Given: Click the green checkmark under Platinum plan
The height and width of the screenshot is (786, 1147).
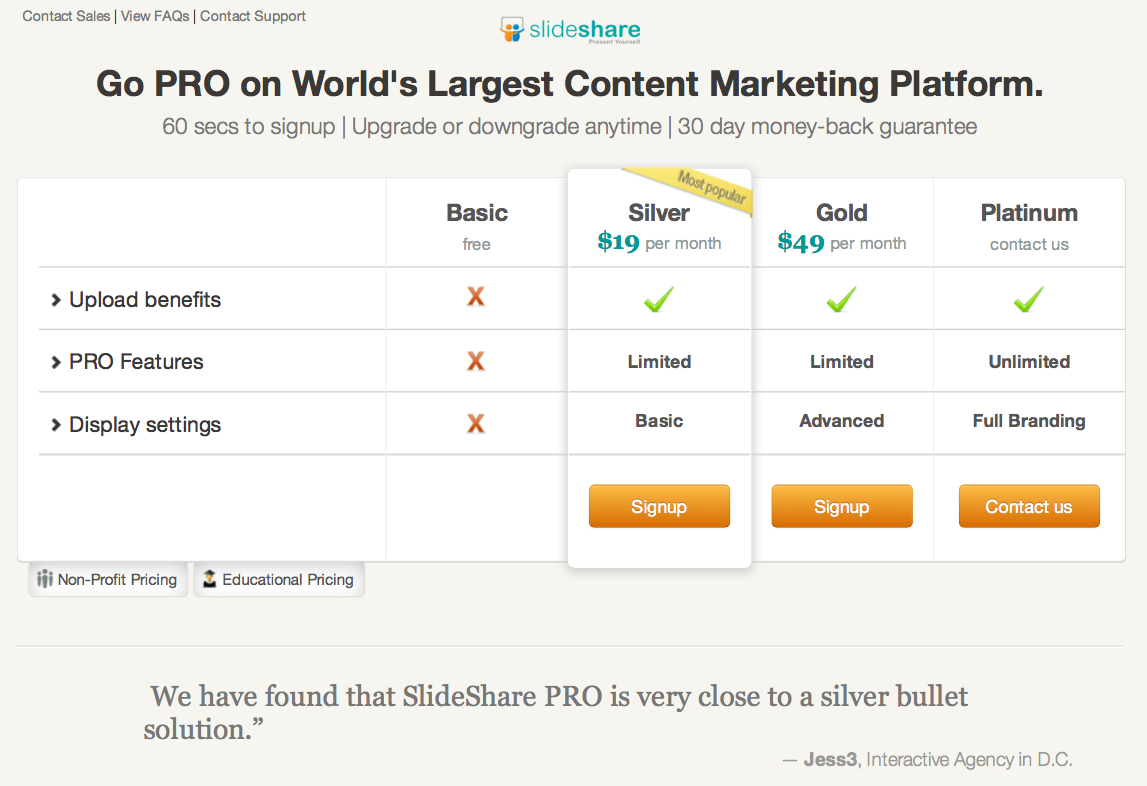Looking at the screenshot, I should coord(1028,299).
